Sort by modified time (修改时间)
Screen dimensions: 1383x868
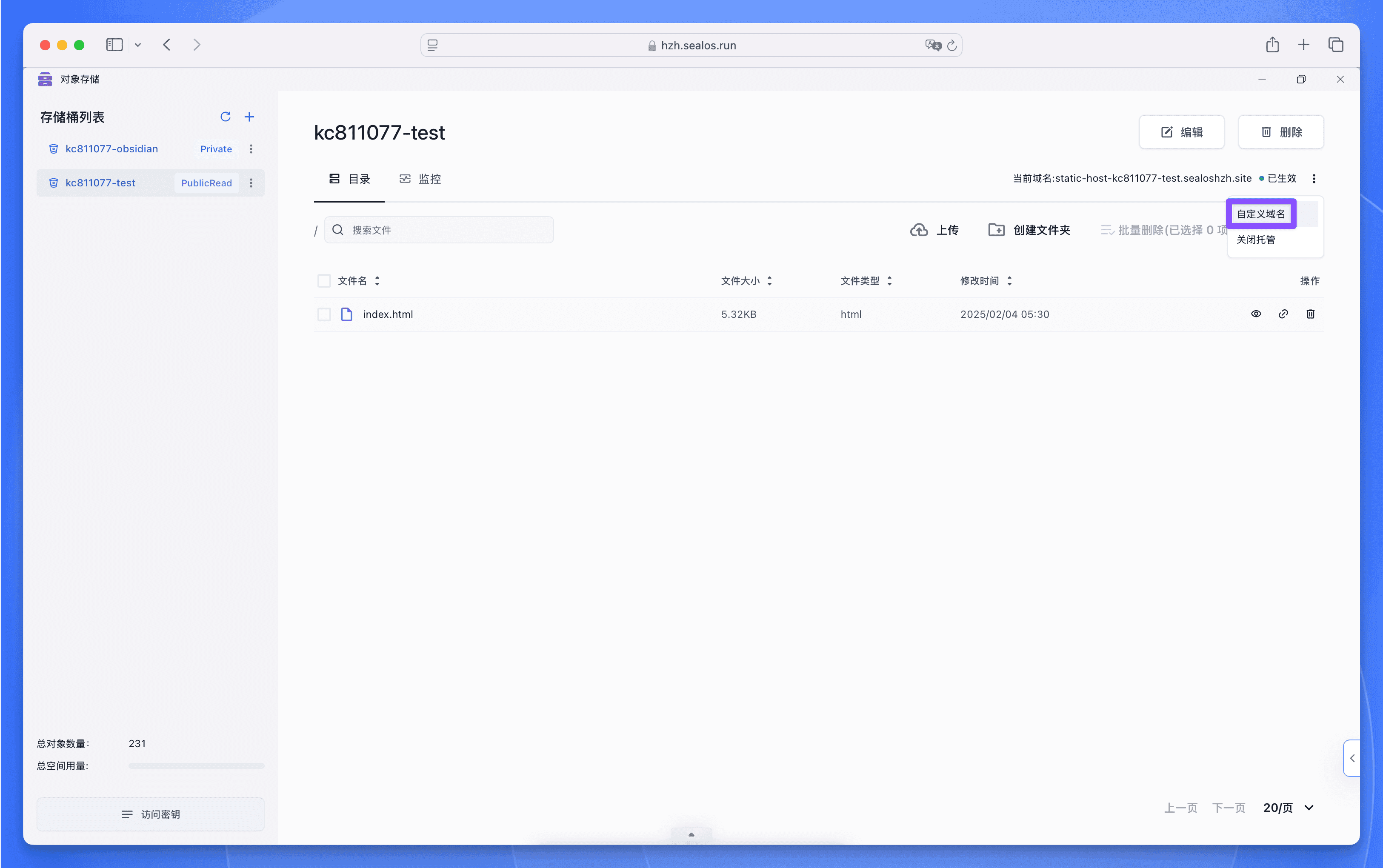point(1009,281)
